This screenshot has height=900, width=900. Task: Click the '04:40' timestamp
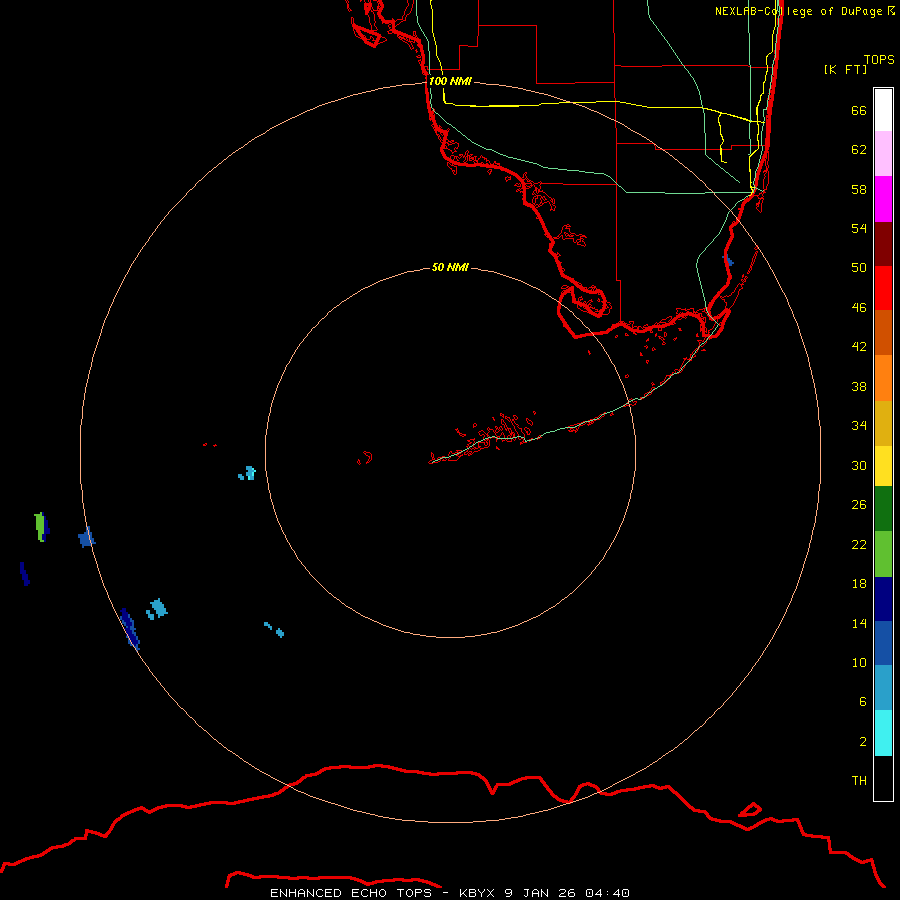(607, 893)
